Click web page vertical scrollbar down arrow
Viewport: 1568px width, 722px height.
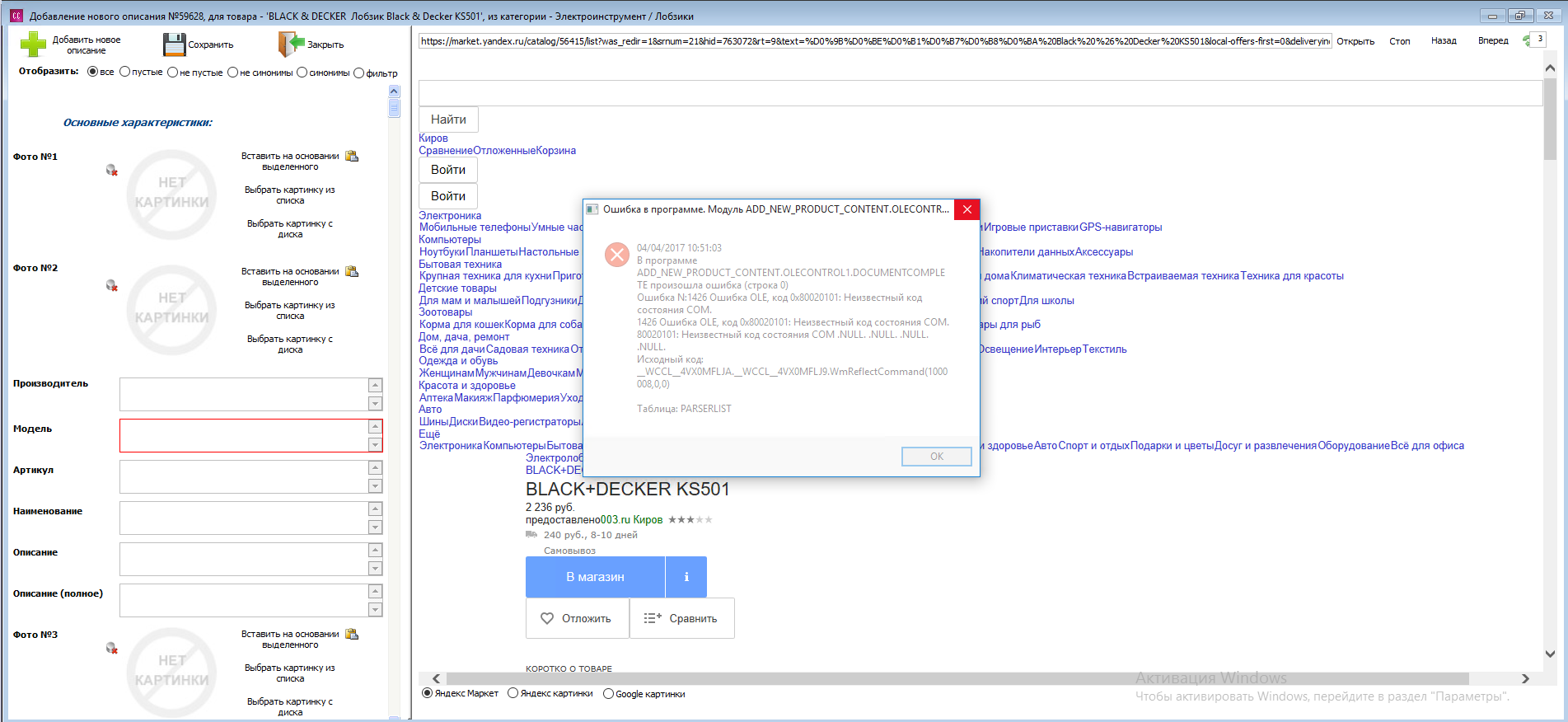1550,654
